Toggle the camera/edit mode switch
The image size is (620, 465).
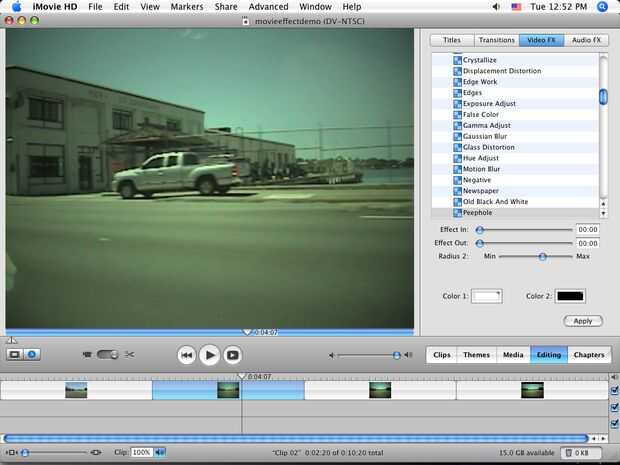point(107,354)
